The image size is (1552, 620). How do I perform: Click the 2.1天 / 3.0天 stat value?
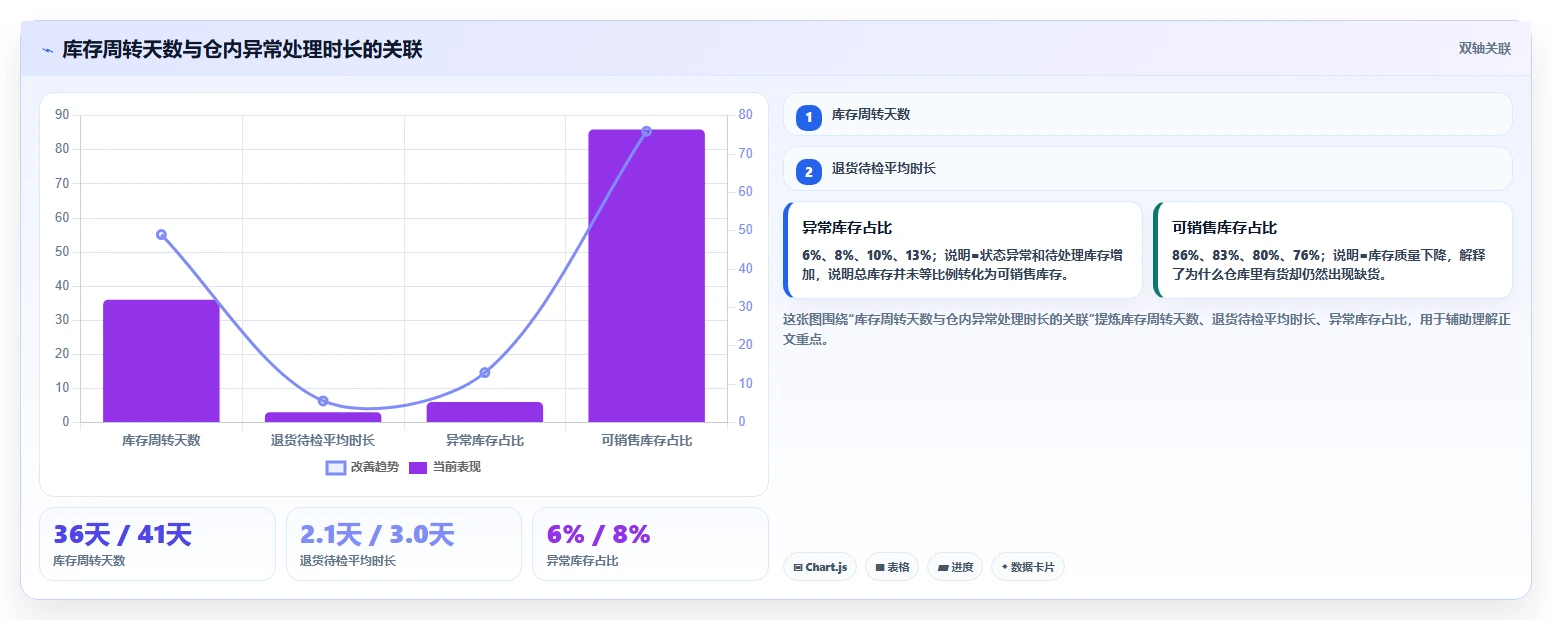[x=377, y=535]
